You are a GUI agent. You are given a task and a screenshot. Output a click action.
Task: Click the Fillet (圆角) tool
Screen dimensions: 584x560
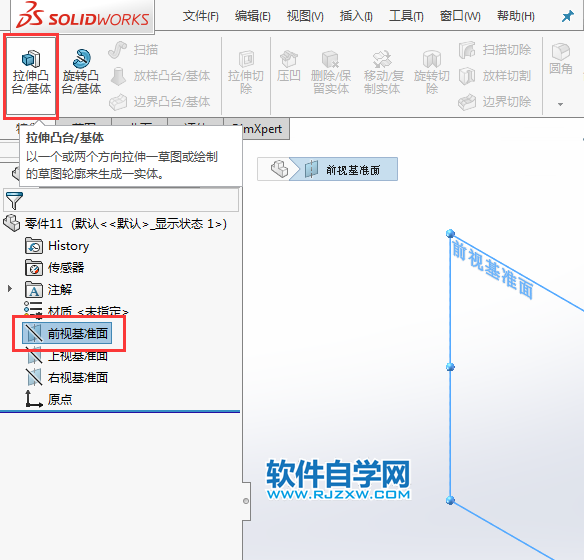point(561,60)
